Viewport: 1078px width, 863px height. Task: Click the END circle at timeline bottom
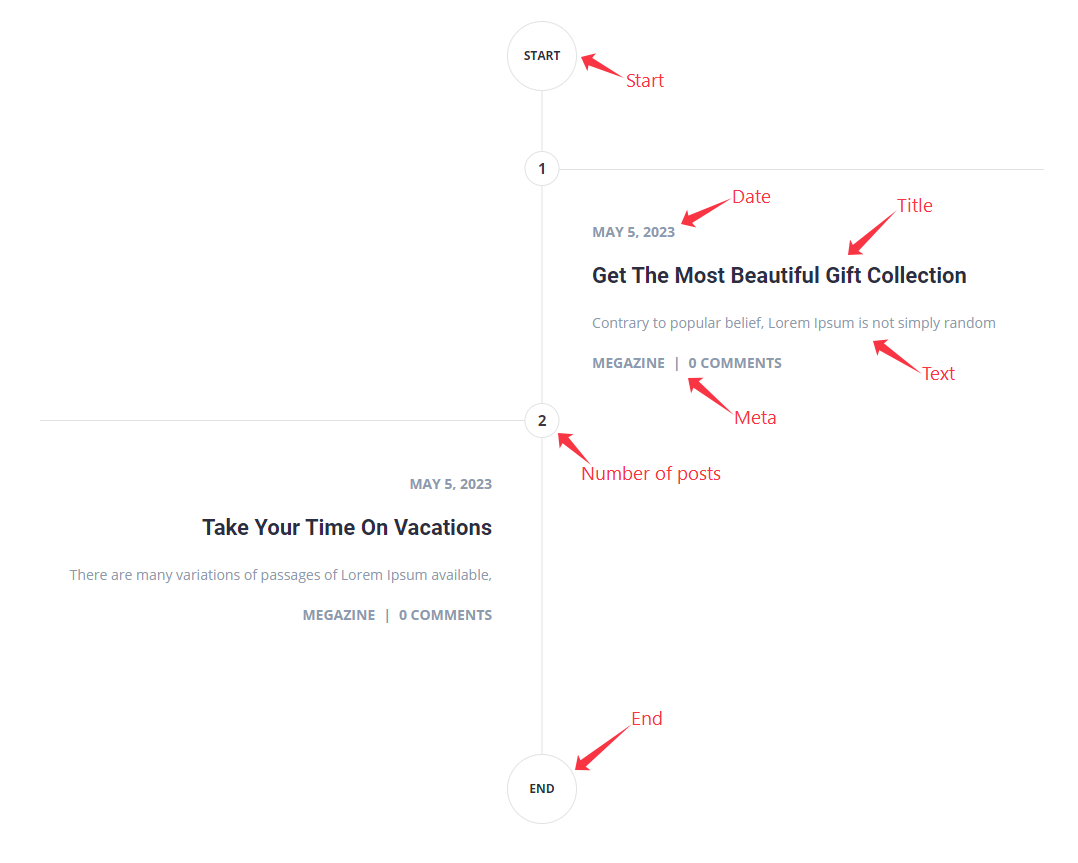coord(541,788)
